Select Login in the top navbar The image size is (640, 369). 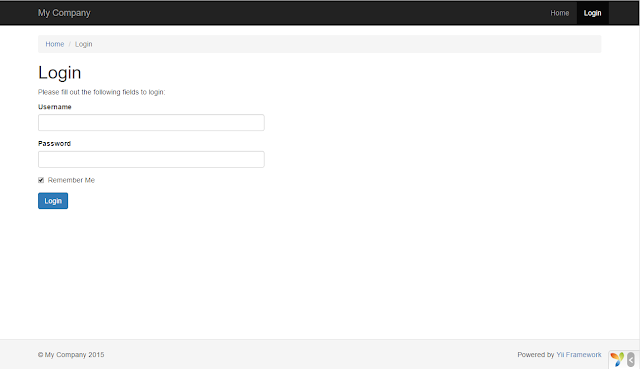pyautogui.click(x=592, y=13)
